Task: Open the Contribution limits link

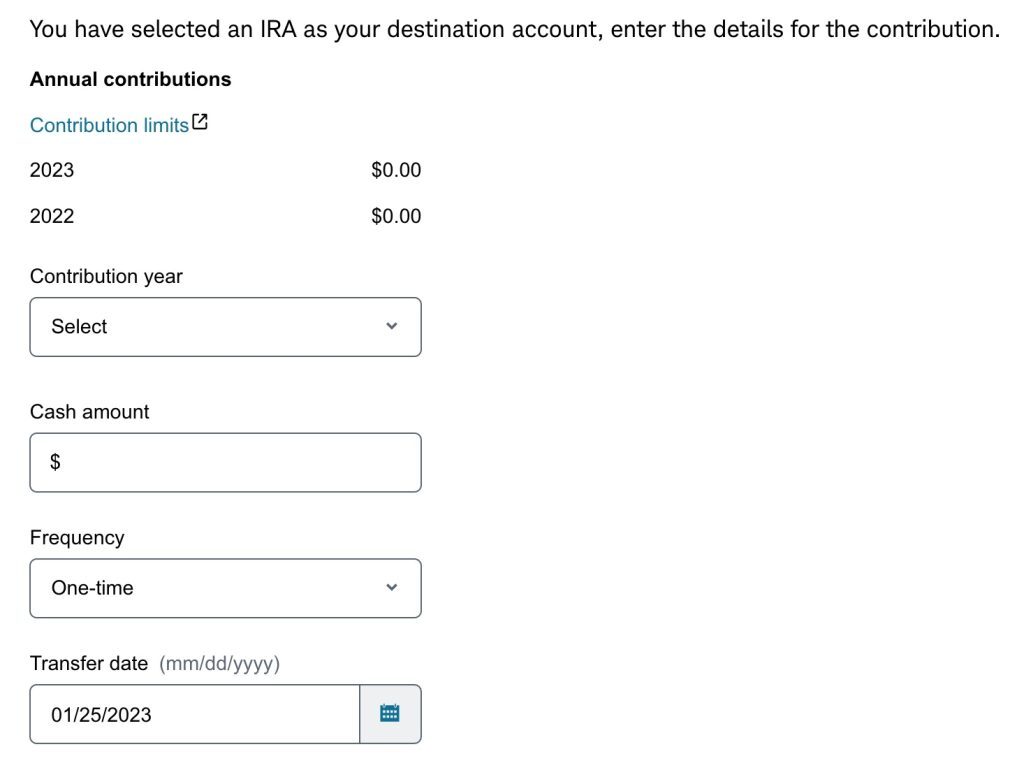Action: (109, 125)
